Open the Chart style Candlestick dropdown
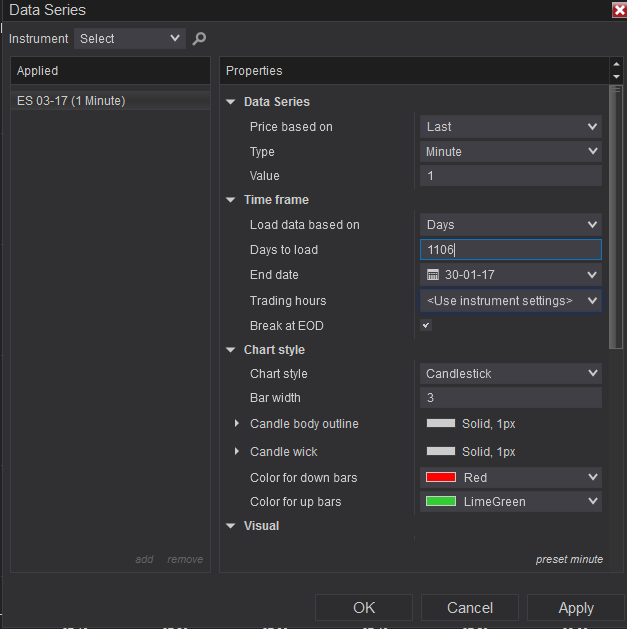 click(510, 374)
